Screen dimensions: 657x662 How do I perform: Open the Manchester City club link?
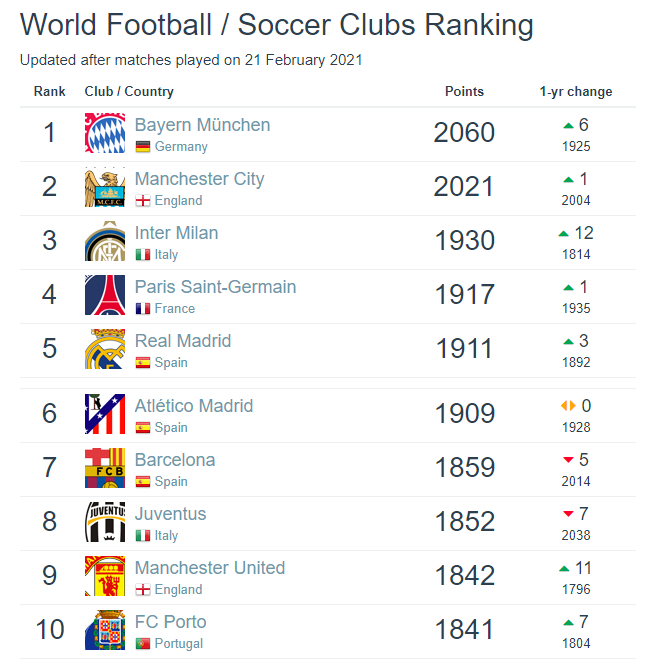point(199,179)
